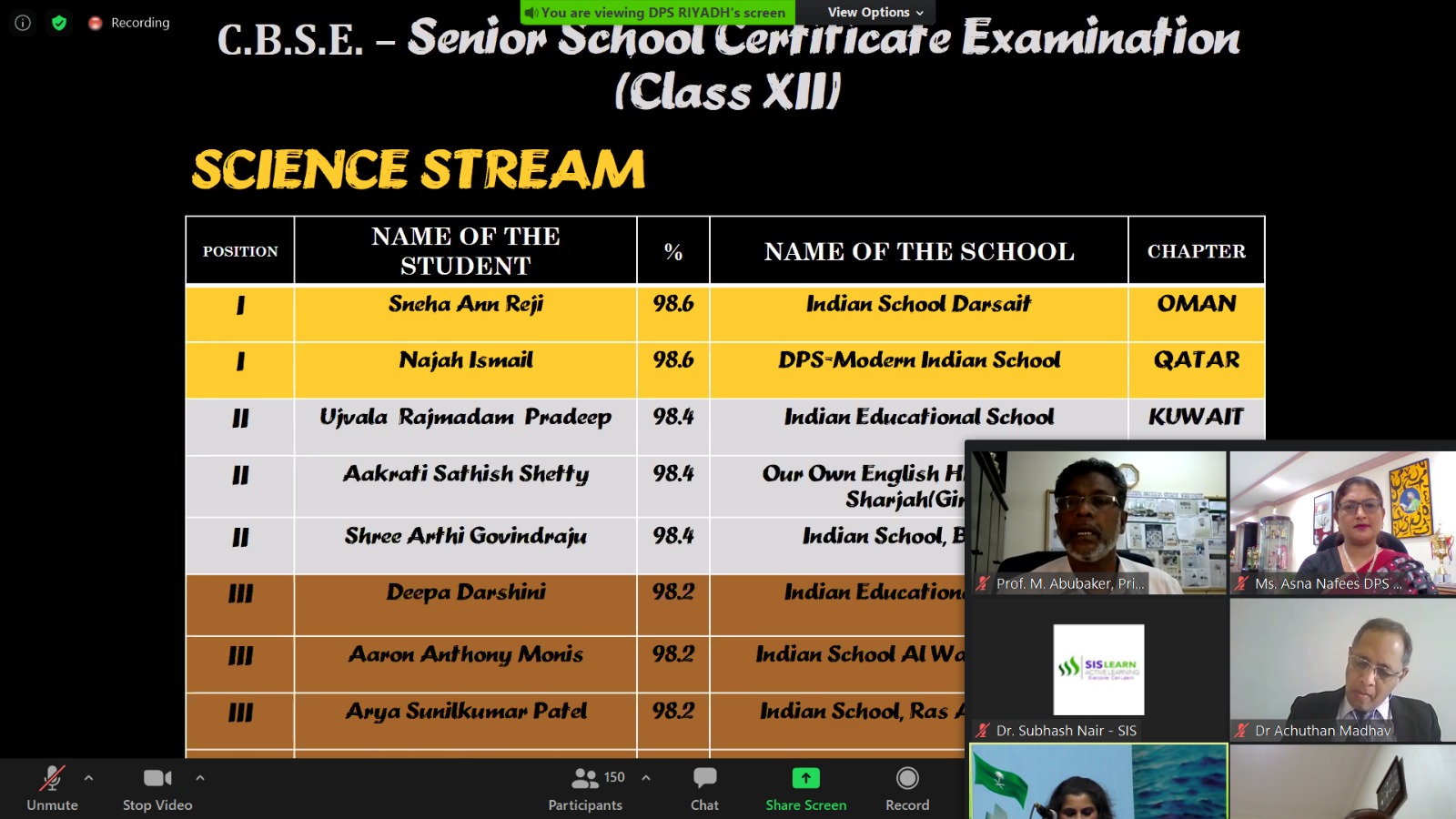Open the View Options dropdown
Image resolution: width=1456 pixels, height=819 pixels.
click(x=875, y=13)
